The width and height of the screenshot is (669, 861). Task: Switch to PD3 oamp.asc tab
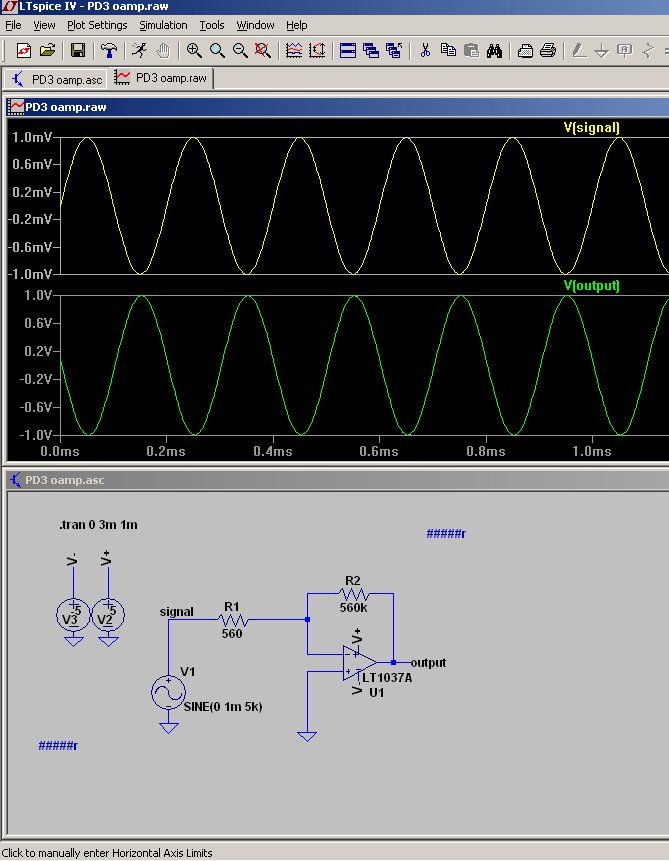coord(57,80)
